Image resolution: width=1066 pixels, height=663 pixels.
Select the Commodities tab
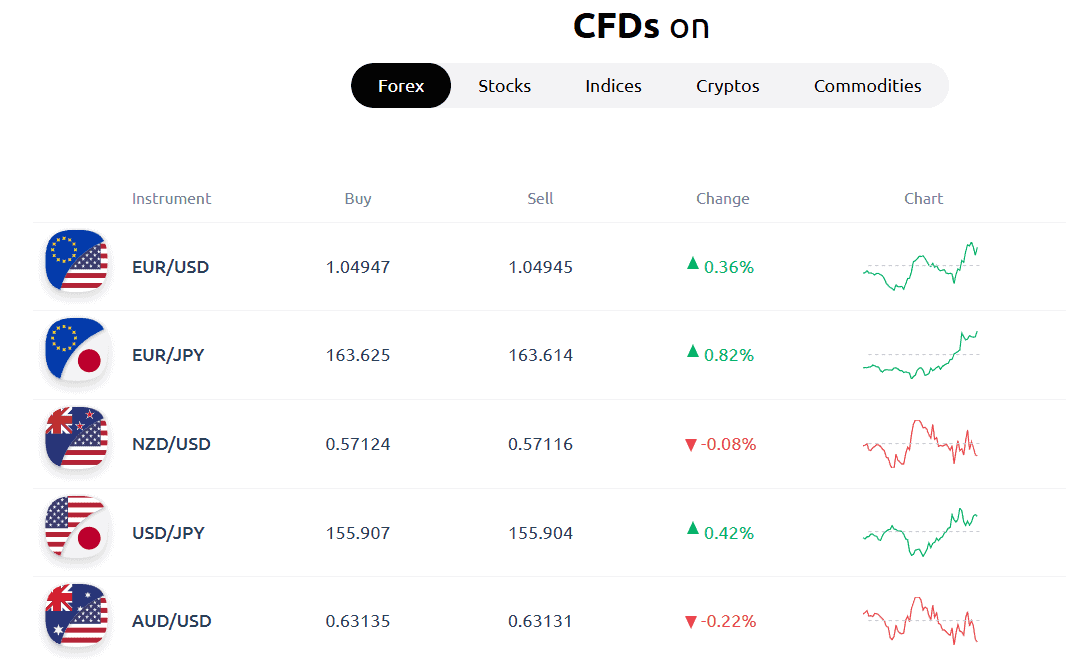click(867, 86)
